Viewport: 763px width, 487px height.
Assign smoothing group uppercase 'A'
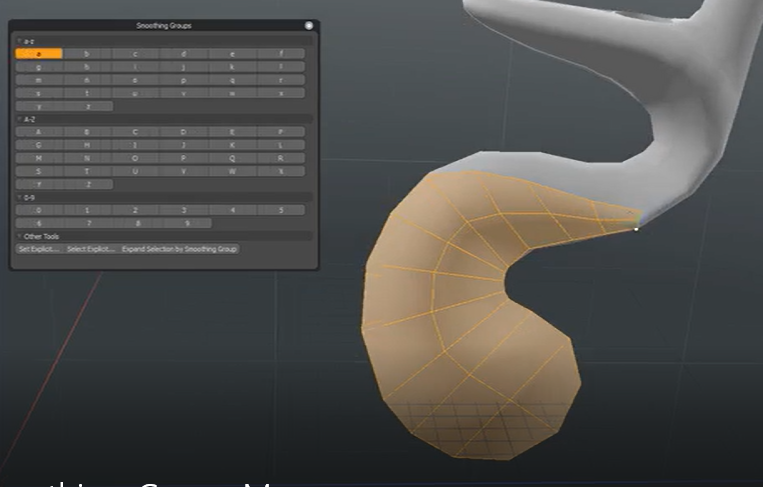tap(39, 132)
